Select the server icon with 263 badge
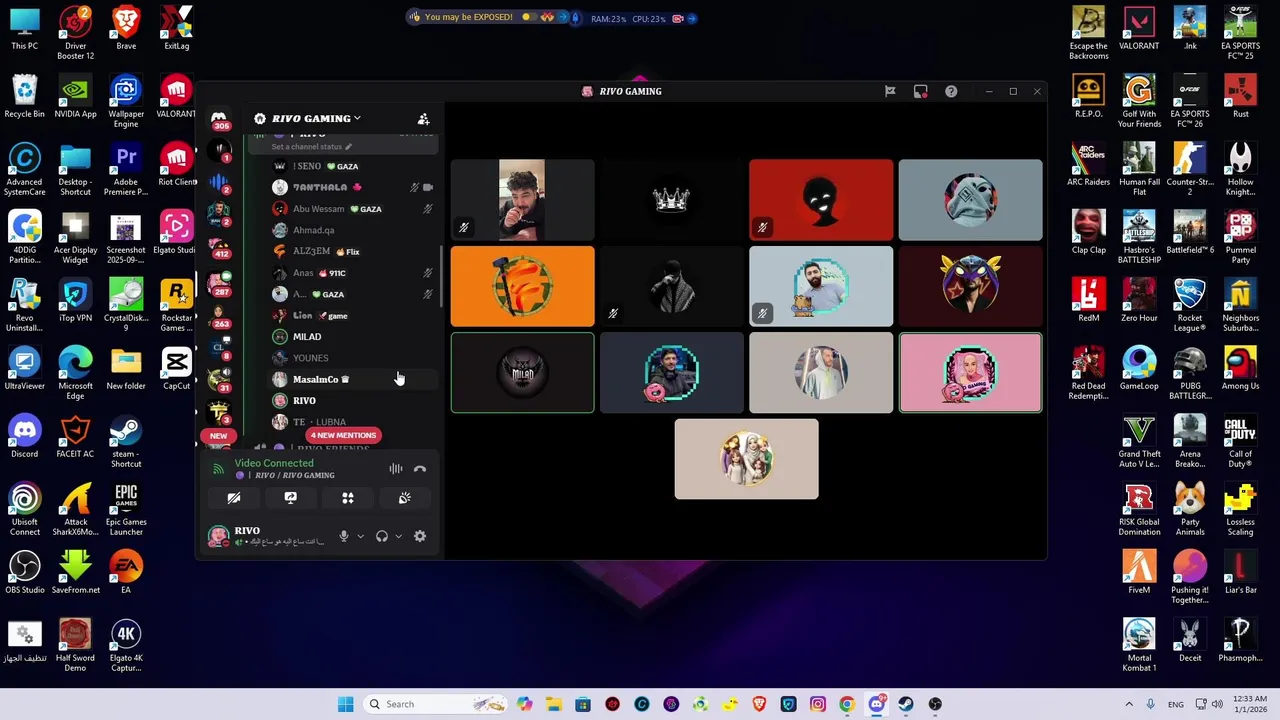The image size is (1280, 720). 219,316
